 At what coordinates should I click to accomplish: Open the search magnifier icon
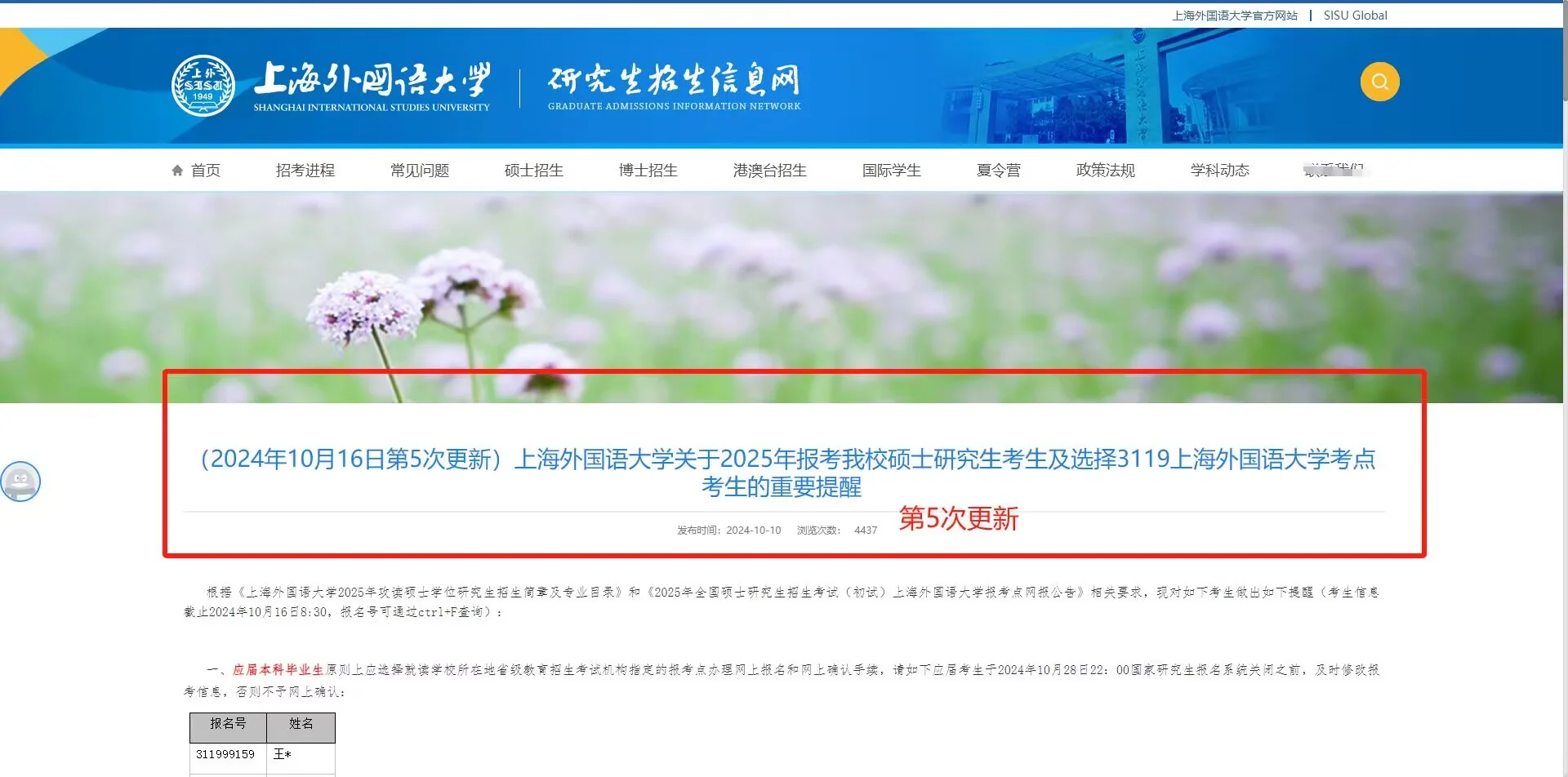coord(1379,81)
